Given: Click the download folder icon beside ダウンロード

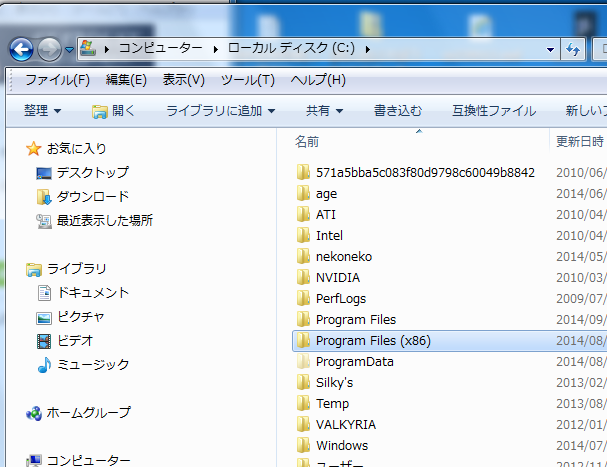Looking at the screenshot, I should click(x=44, y=197).
